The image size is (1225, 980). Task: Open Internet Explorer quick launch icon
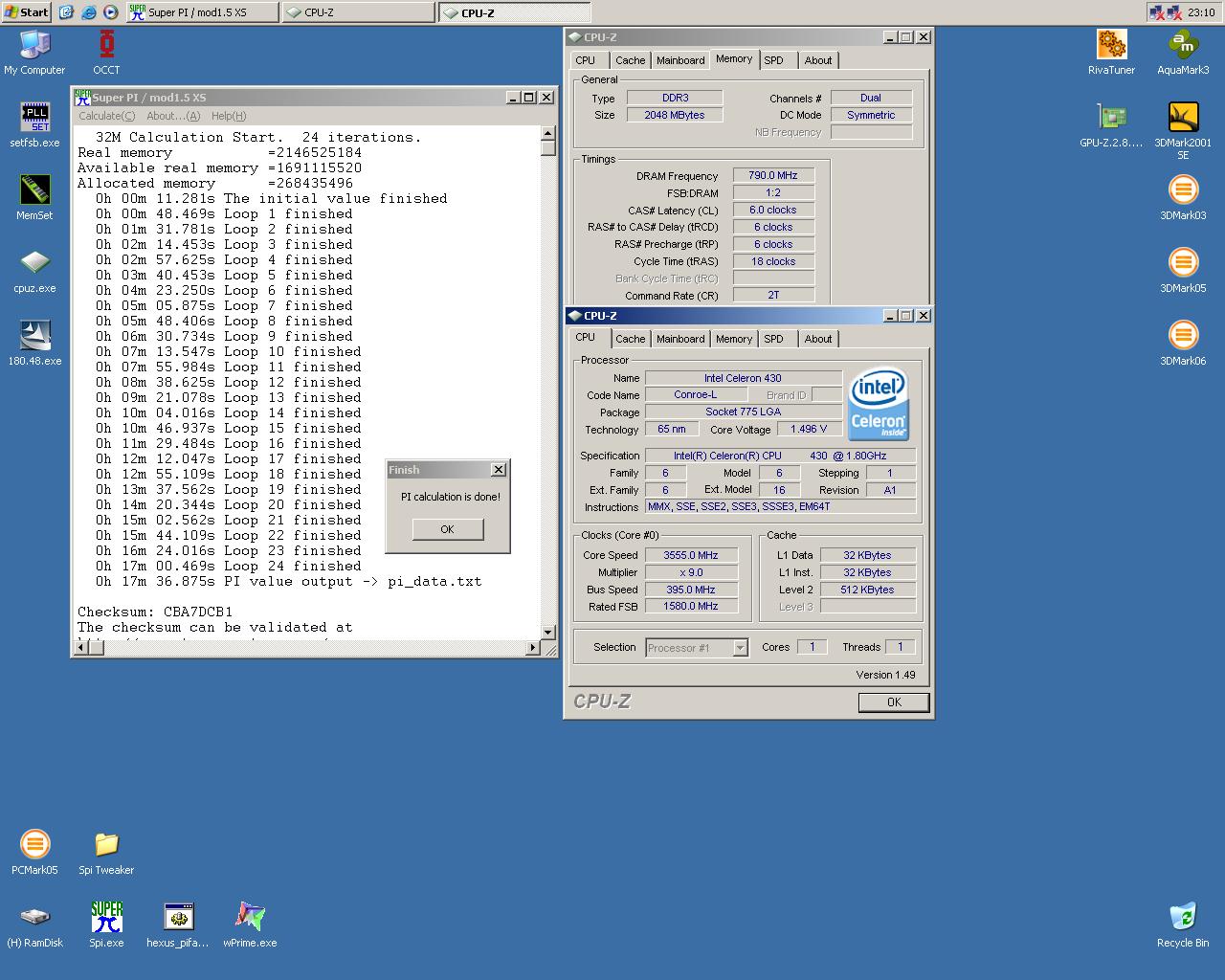[x=88, y=12]
